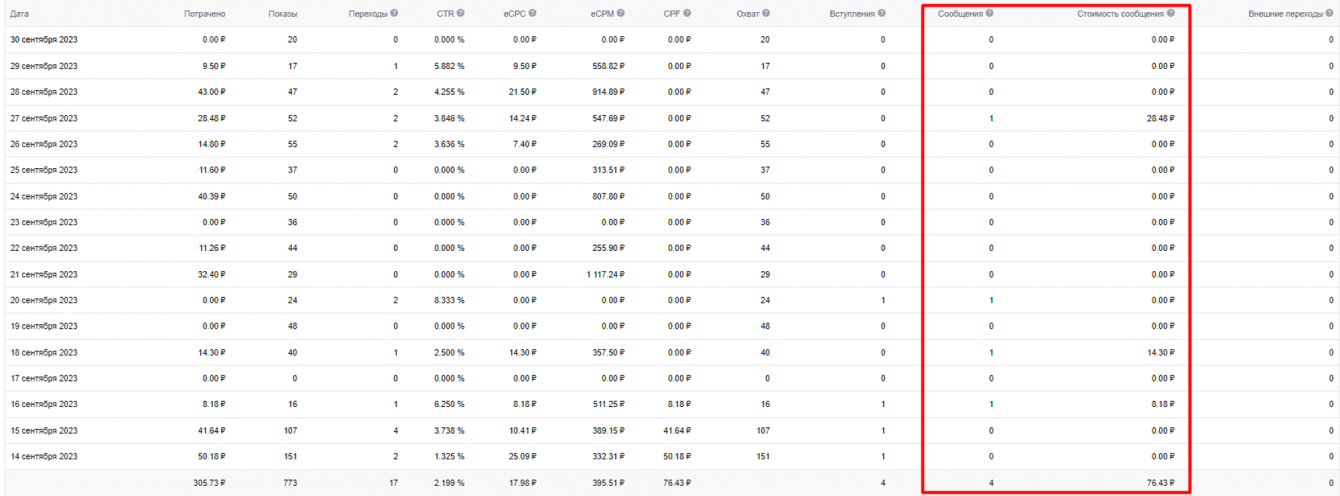Select the 27 сентября 2023 date cell
This screenshot has height=496, width=1340.
pos(44,118)
